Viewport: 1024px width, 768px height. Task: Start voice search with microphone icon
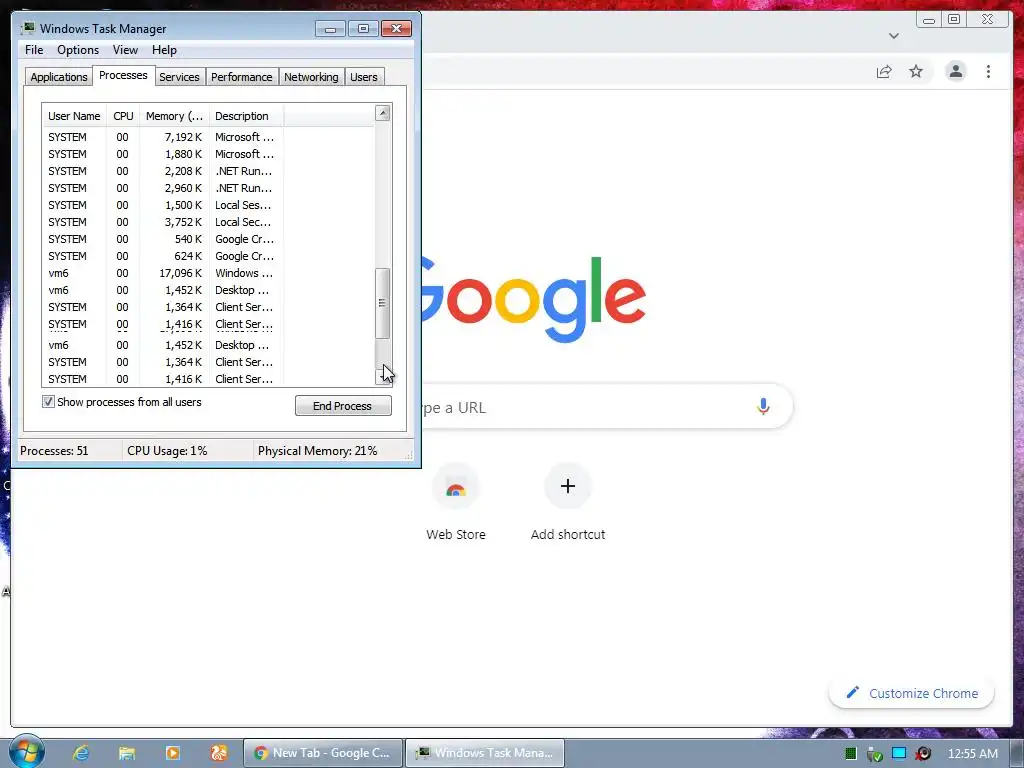(x=763, y=406)
